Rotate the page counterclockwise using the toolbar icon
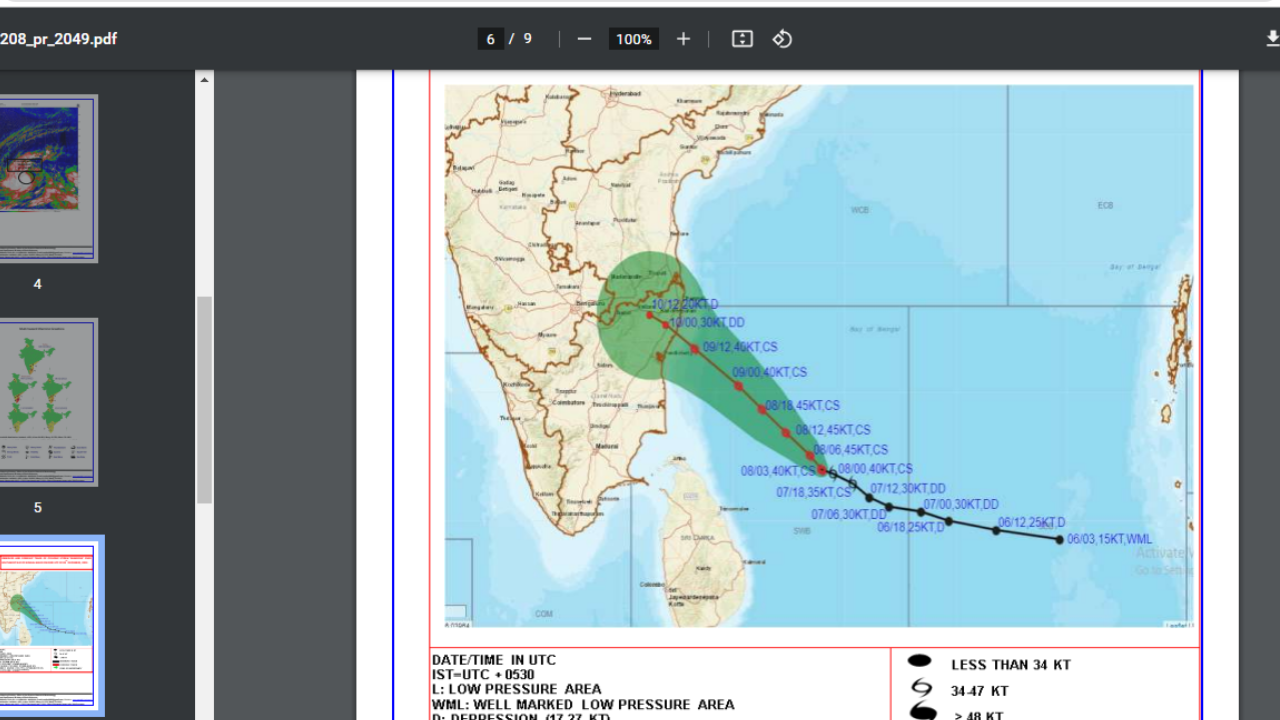1280x720 pixels. coord(781,39)
